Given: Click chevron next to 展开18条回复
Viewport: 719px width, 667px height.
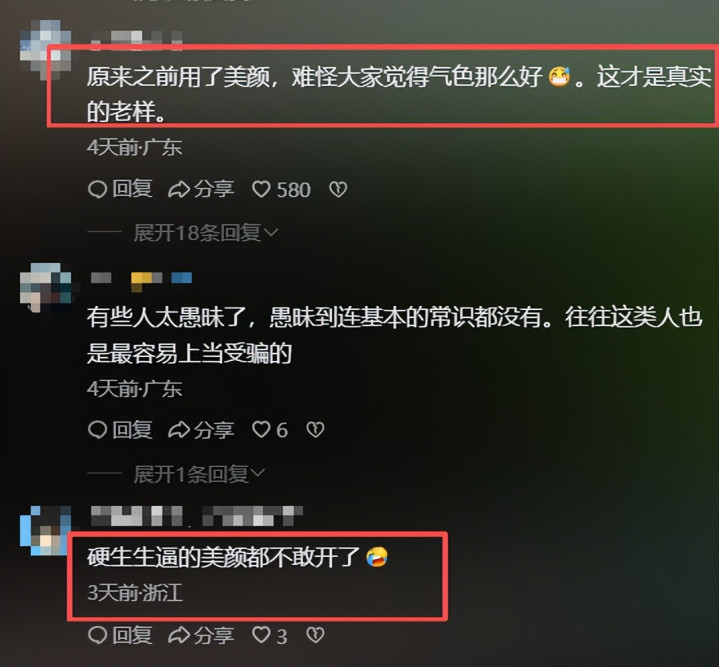Looking at the screenshot, I should point(271,233).
